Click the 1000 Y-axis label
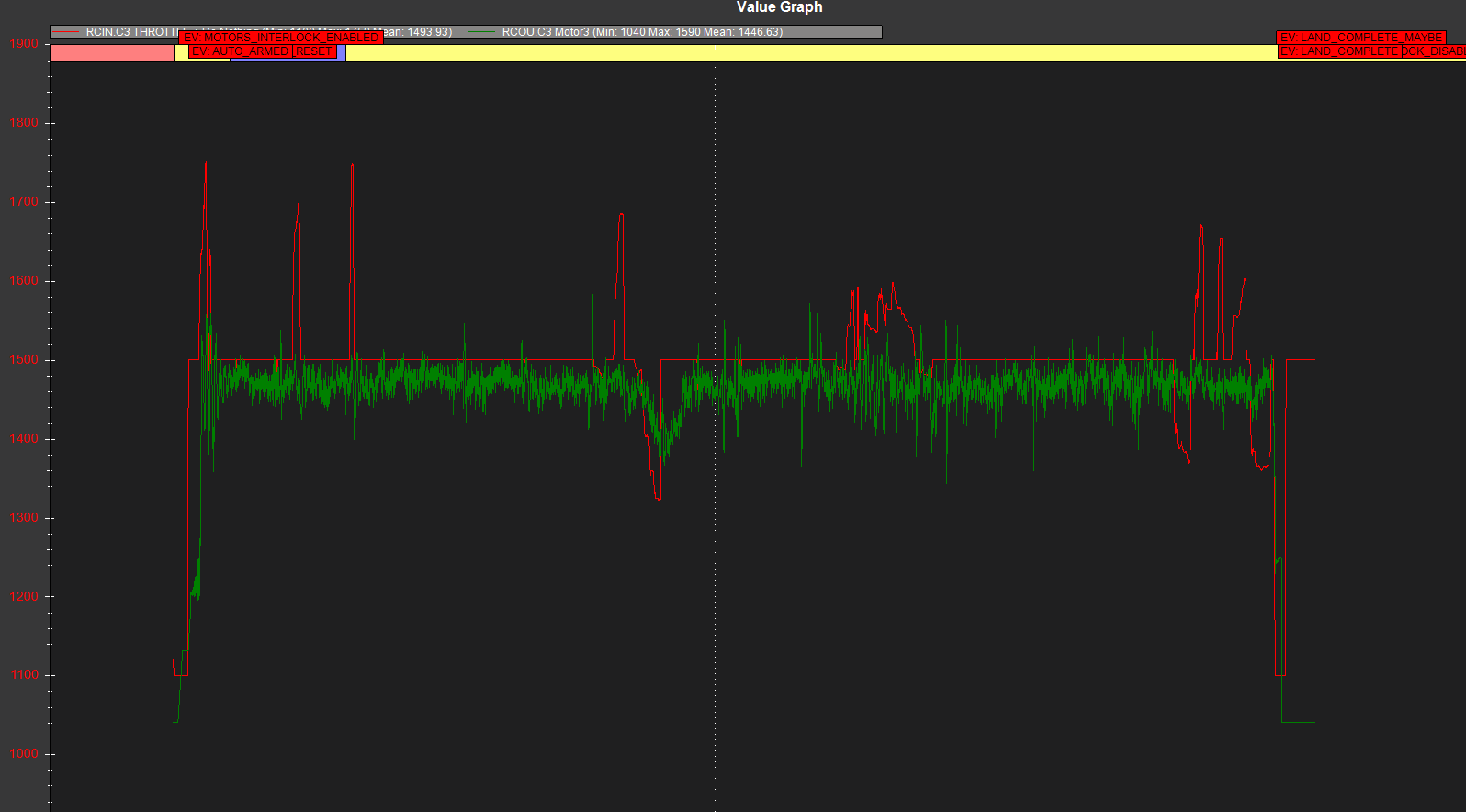Viewport: 1466px width, 812px height. click(24, 753)
